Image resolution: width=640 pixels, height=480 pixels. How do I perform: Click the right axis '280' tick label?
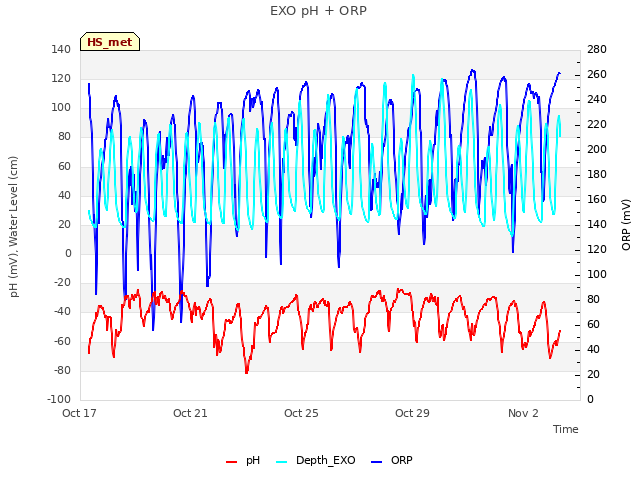pos(597,49)
